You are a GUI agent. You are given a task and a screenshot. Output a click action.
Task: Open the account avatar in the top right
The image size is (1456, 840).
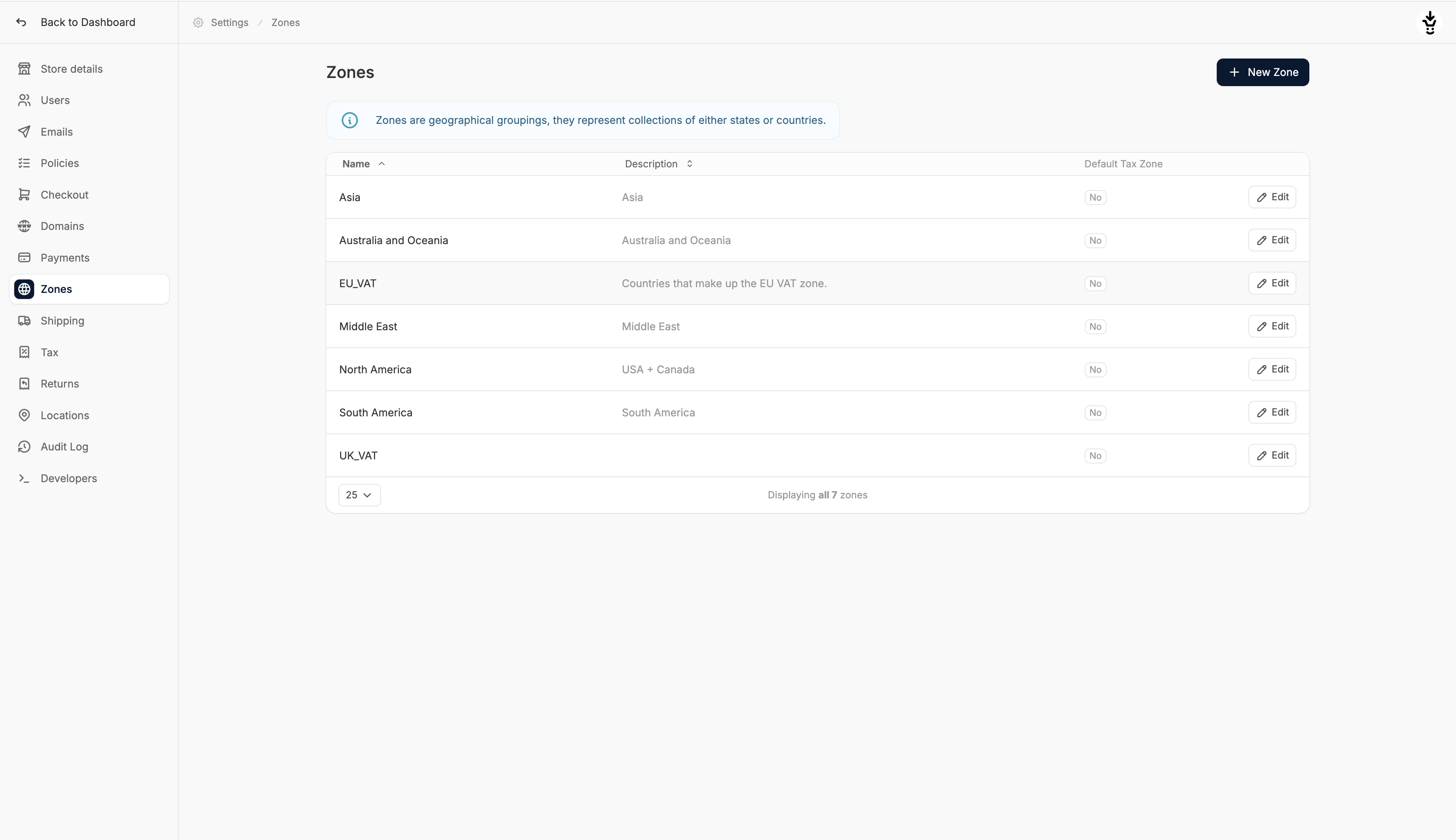pos(1429,22)
